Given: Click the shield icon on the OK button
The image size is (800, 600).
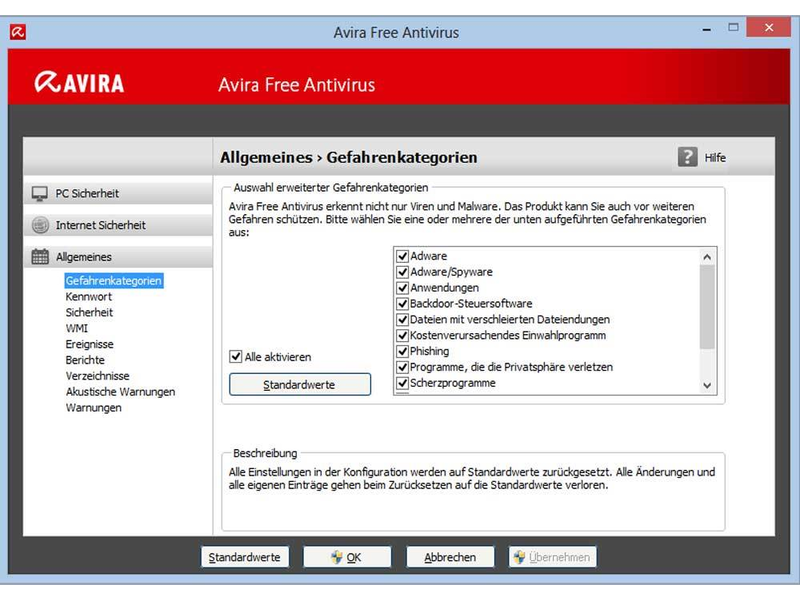Looking at the screenshot, I should (x=336, y=557).
